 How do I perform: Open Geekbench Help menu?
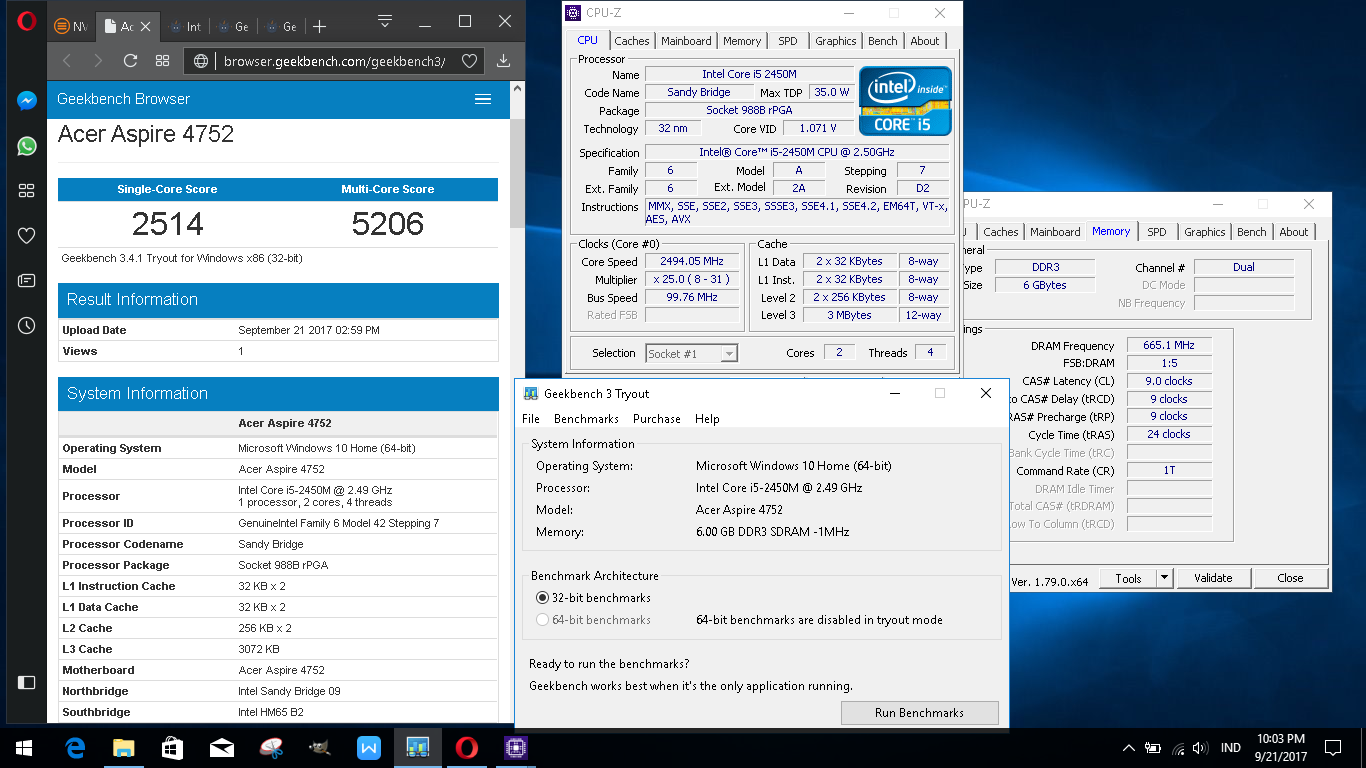[x=707, y=419]
